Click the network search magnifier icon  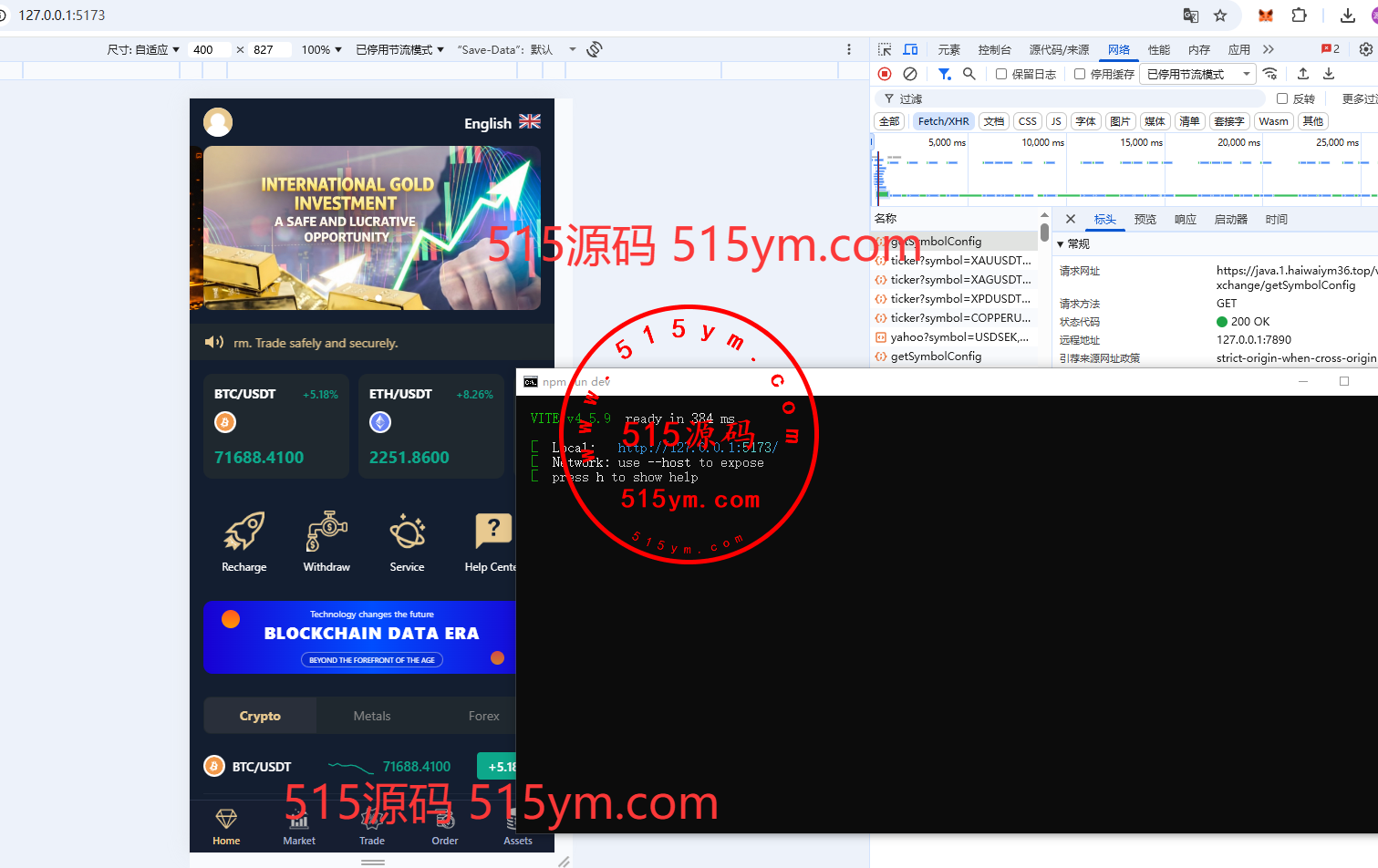969,74
